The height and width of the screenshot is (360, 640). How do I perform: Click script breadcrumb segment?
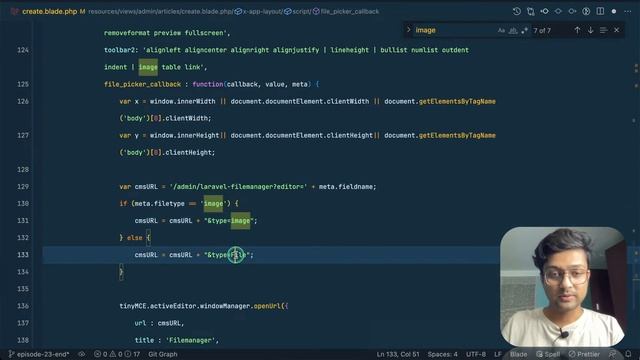coord(298,11)
